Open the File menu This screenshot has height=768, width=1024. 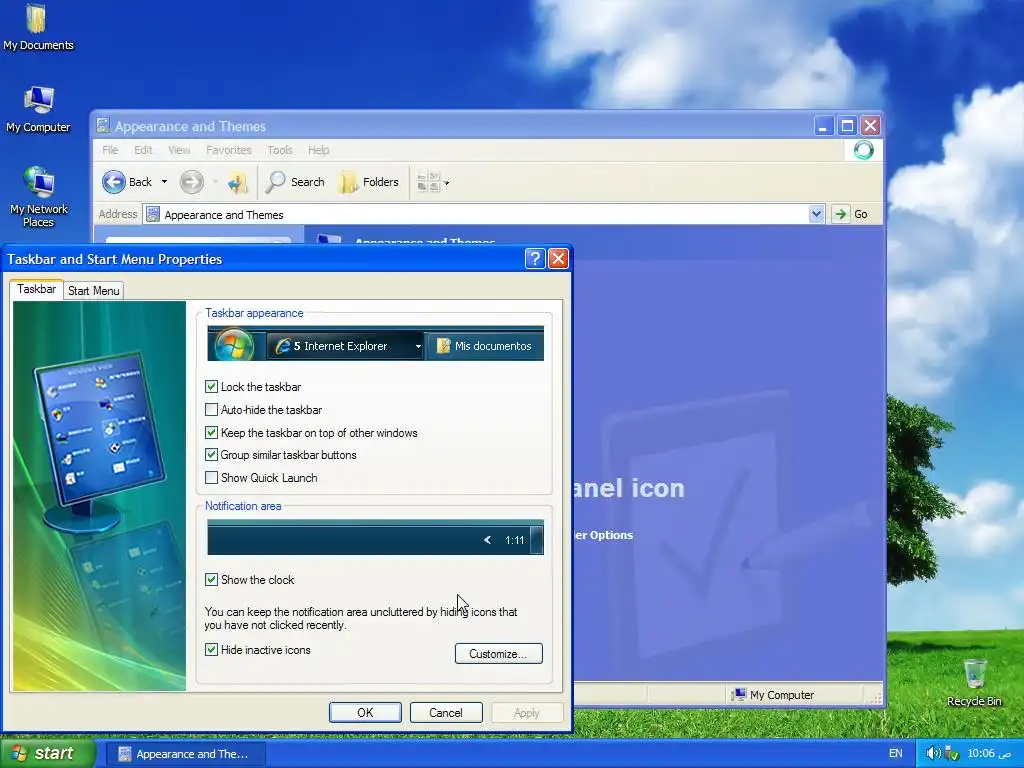(x=110, y=150)
